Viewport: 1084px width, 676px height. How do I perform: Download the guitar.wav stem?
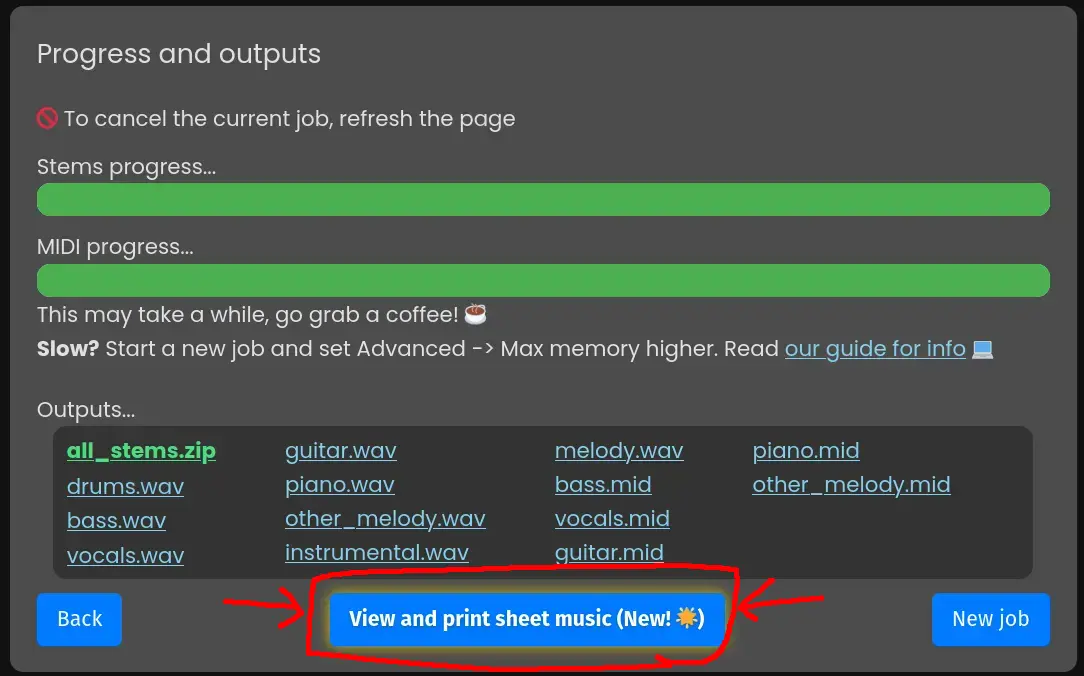[340, 451]
